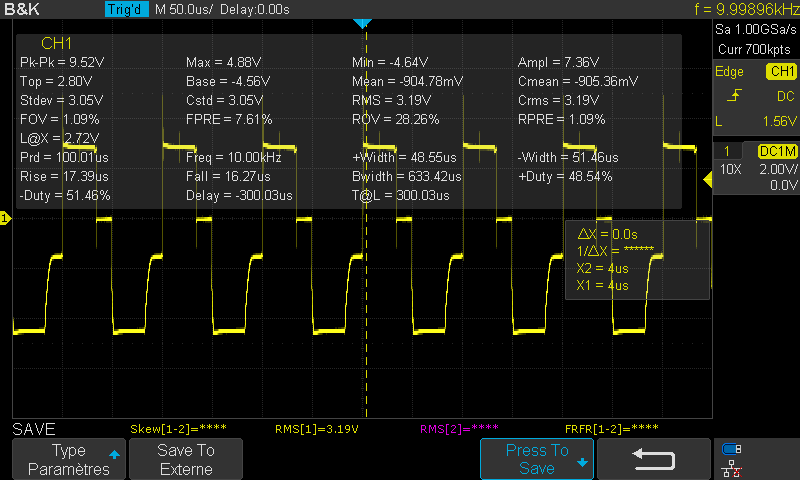Click the L@X = 2.72V measurement
The width and height of the screenshot is (800, 480).
(60, 138)
